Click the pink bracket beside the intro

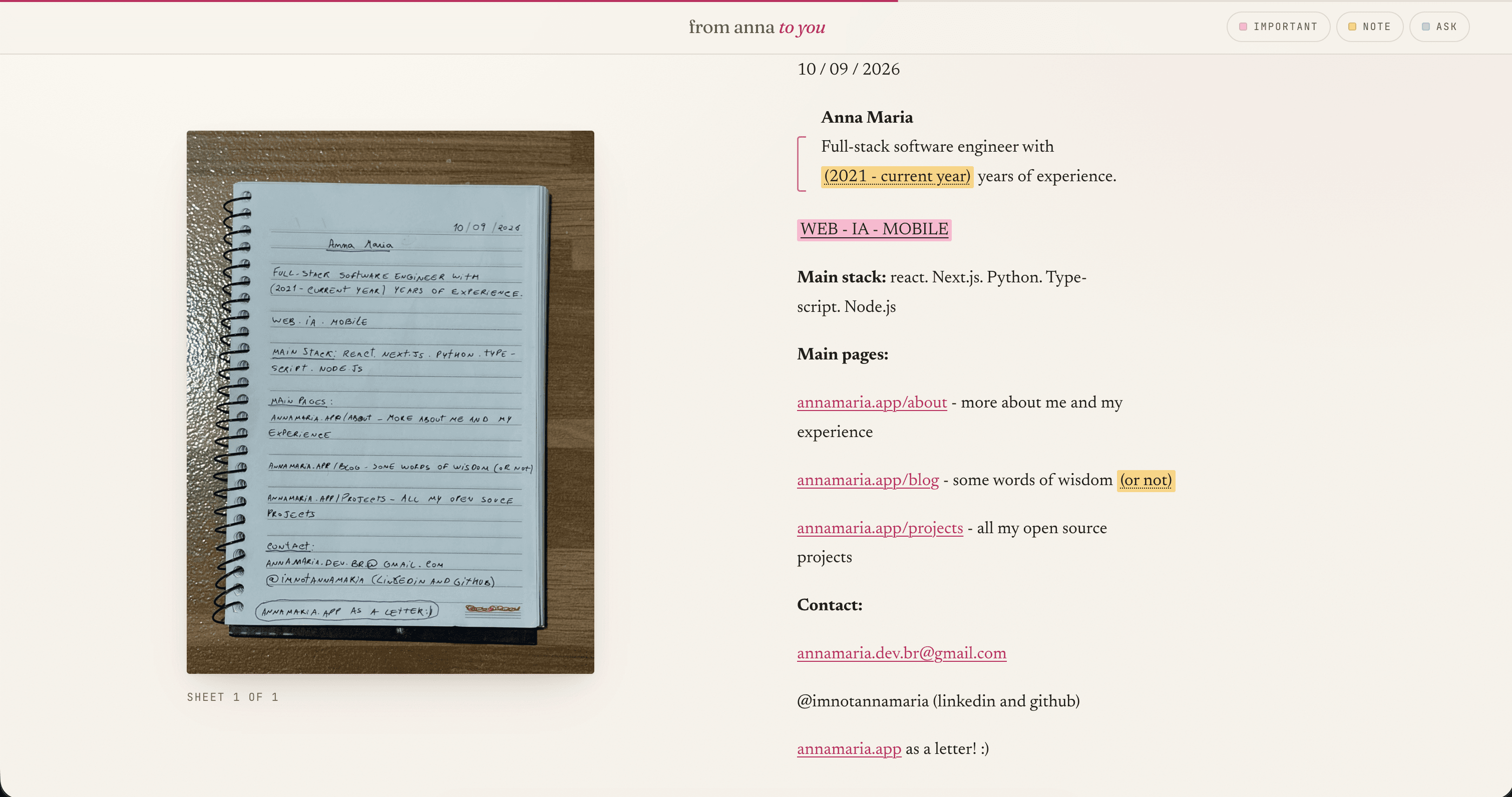pyautogui.click(x=802, y=164)
